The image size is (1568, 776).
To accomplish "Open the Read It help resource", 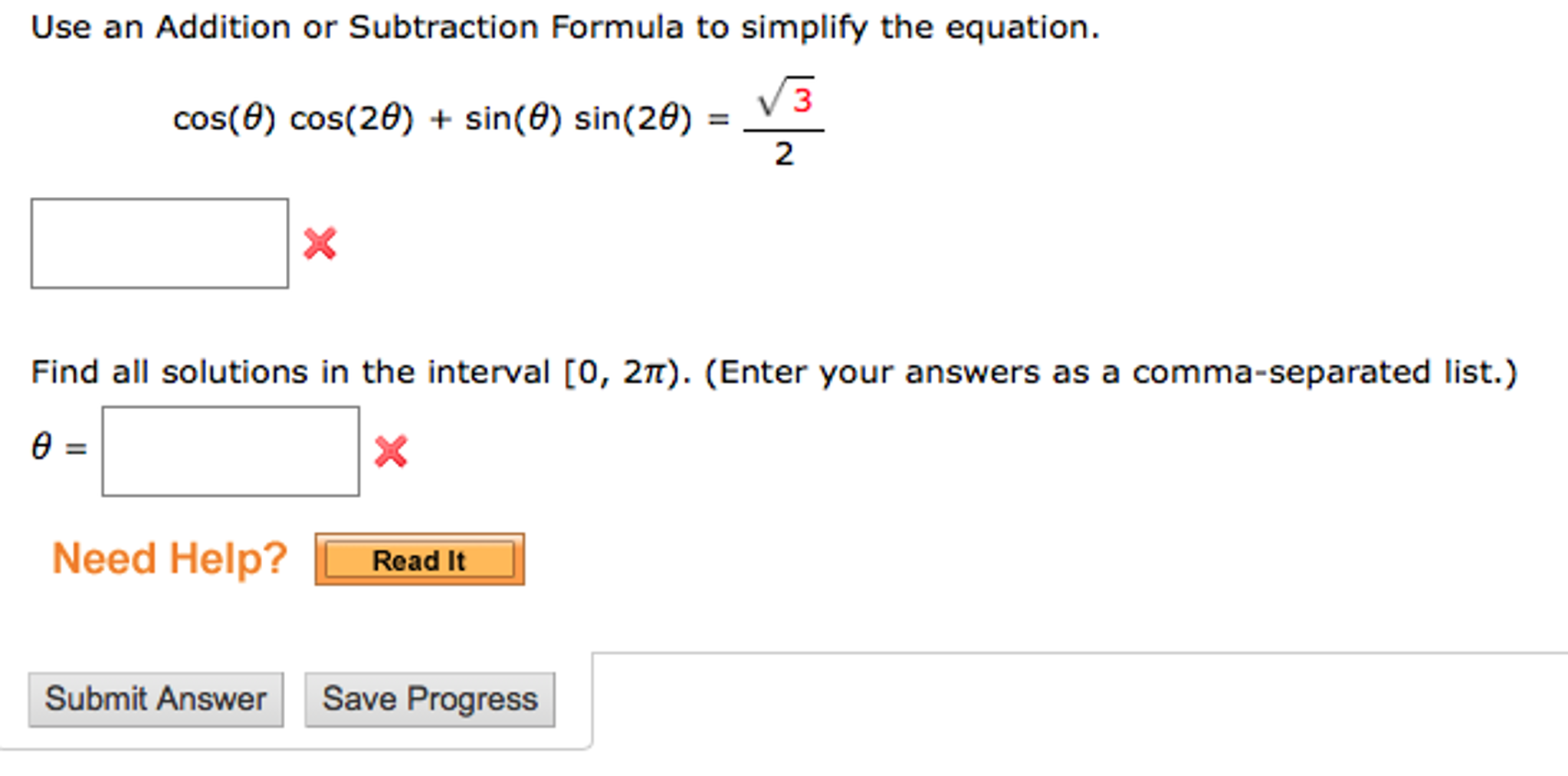I will click(418, 560).
